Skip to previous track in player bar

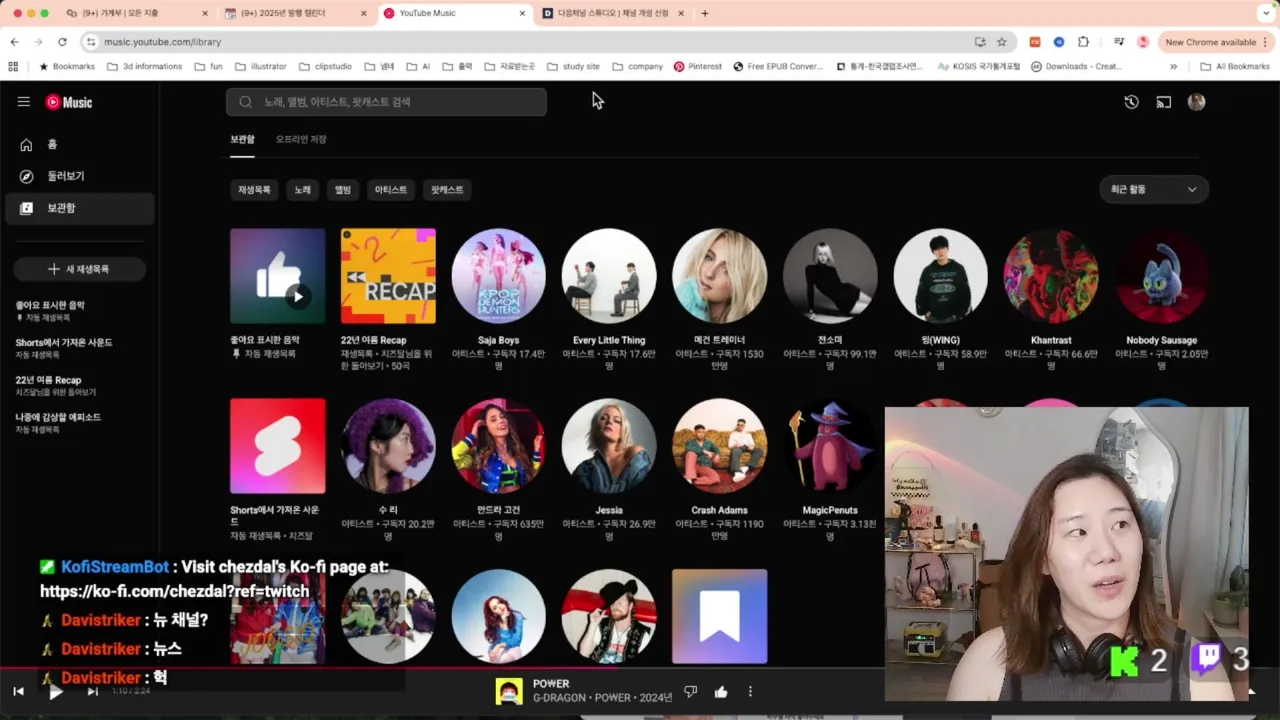point(18,691)
